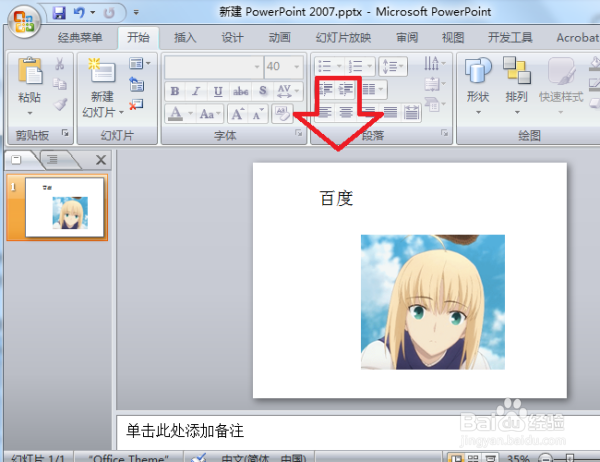Expand the 粘贴 options arrow
This screenshot has width=600, height=462.
click(30, 113)
